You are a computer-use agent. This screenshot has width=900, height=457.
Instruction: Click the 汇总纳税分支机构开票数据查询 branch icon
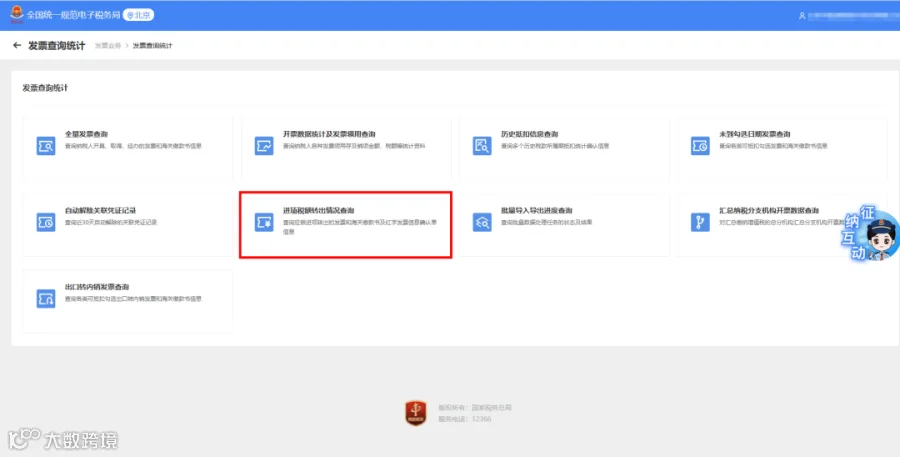click(700, 222)
